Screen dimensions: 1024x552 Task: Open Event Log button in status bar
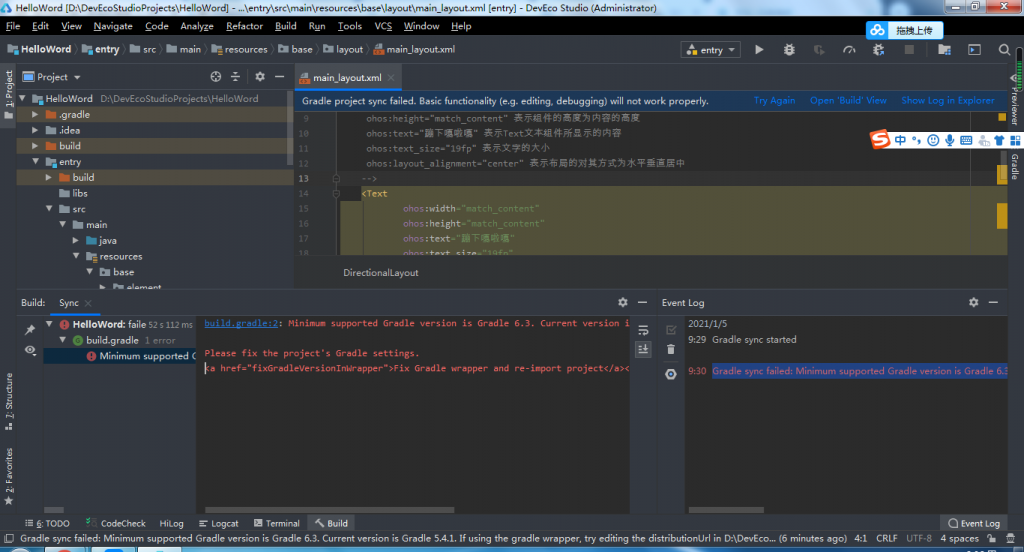(x=974, y=523)
